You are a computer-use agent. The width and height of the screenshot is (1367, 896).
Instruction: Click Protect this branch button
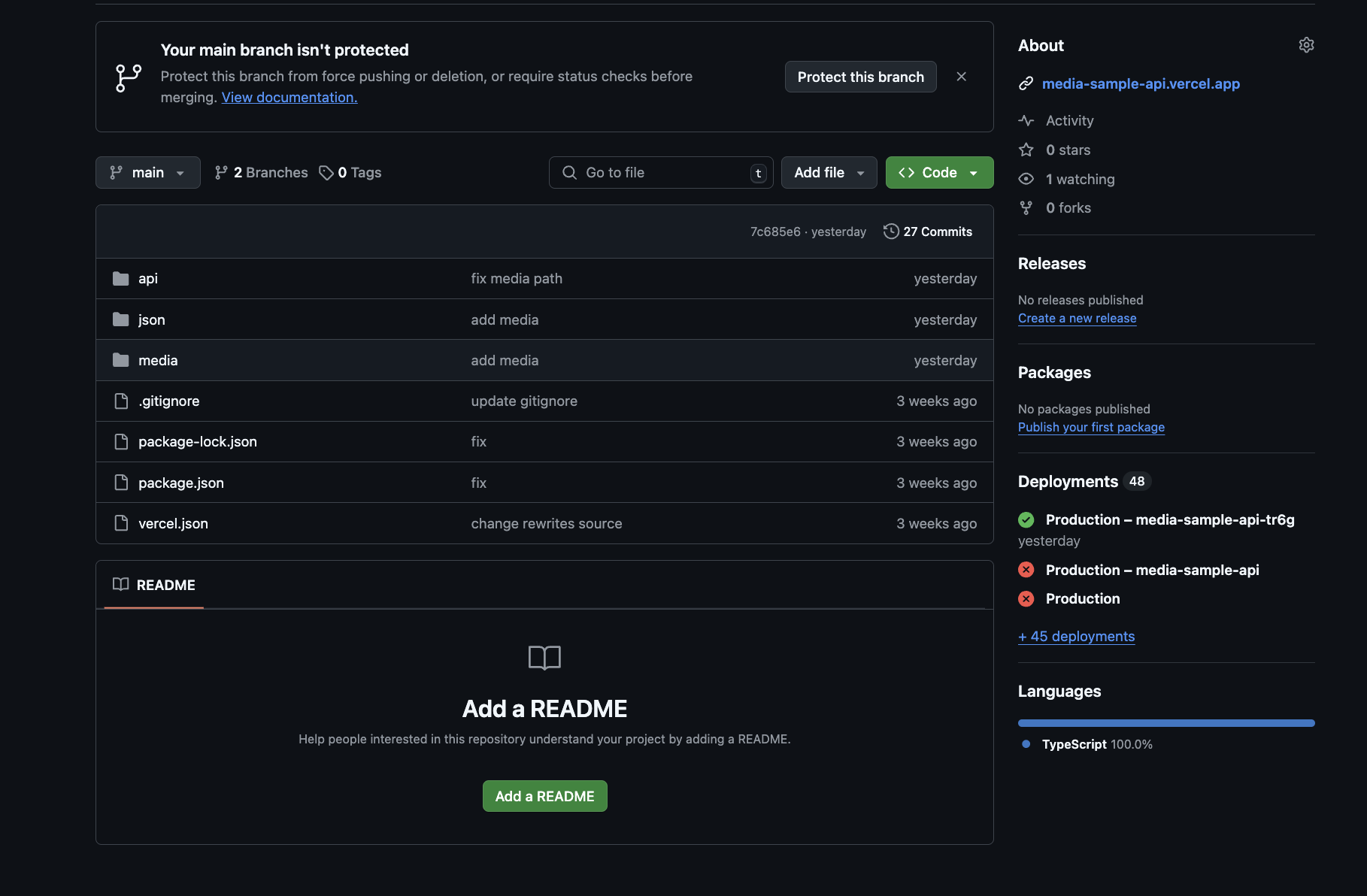860,77
